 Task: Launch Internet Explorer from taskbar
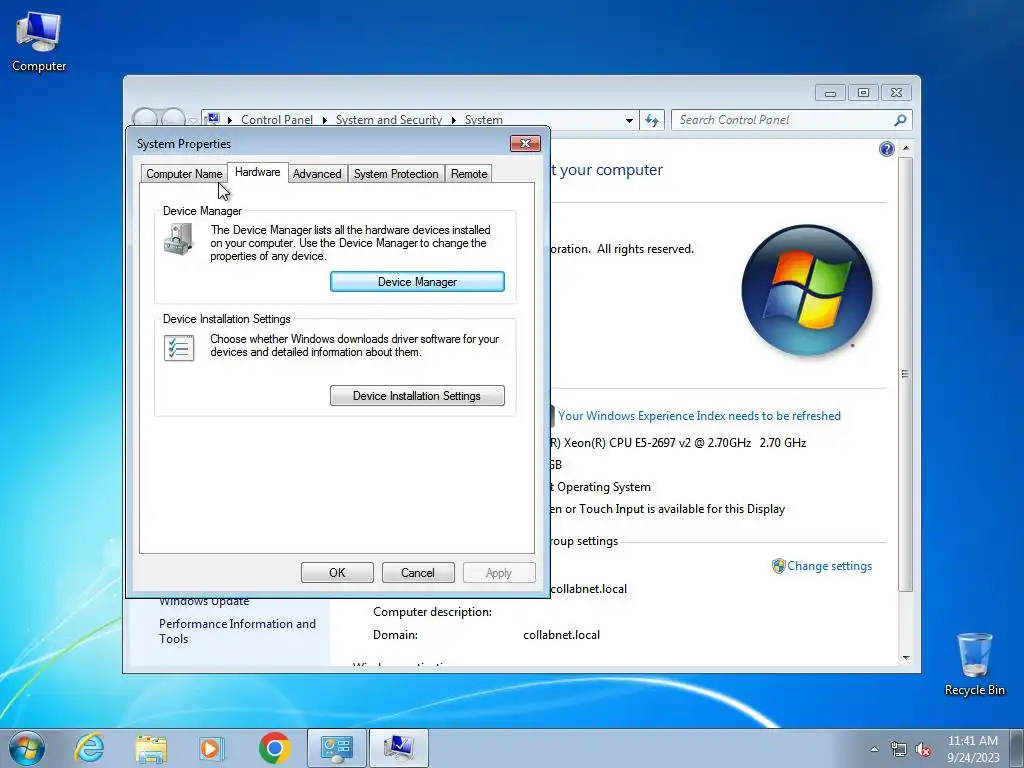[89, 748]
